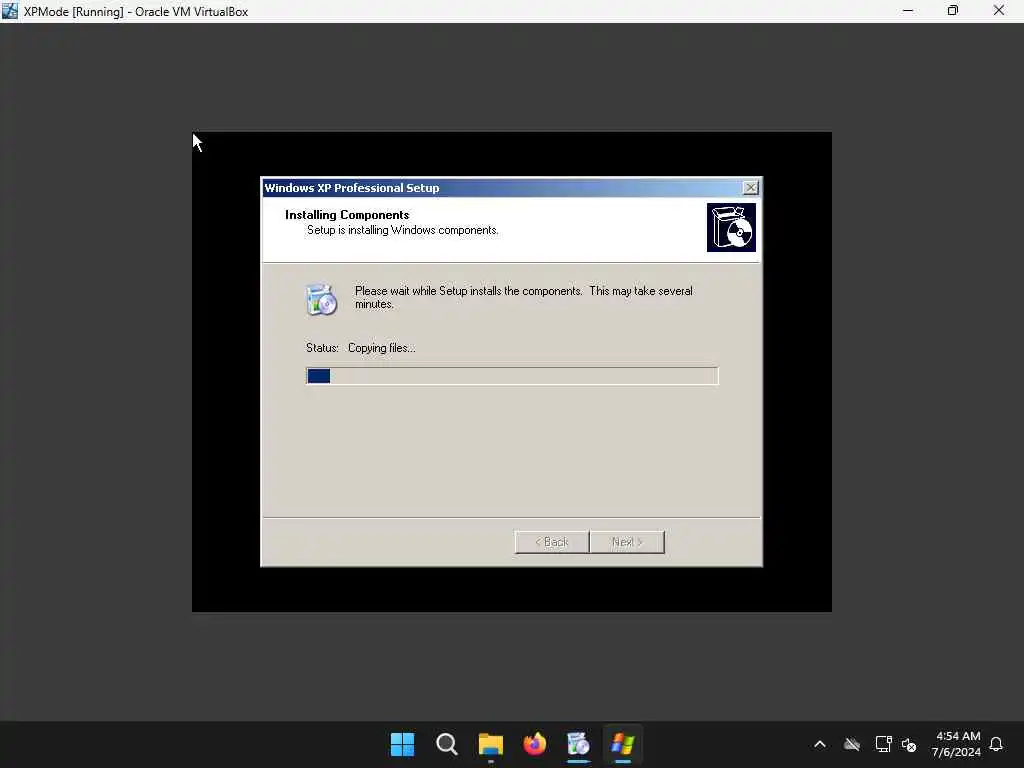The image size is (1024, 768).
Task: Close the Windows XP Professional Setup dialog
Action: 750,188
